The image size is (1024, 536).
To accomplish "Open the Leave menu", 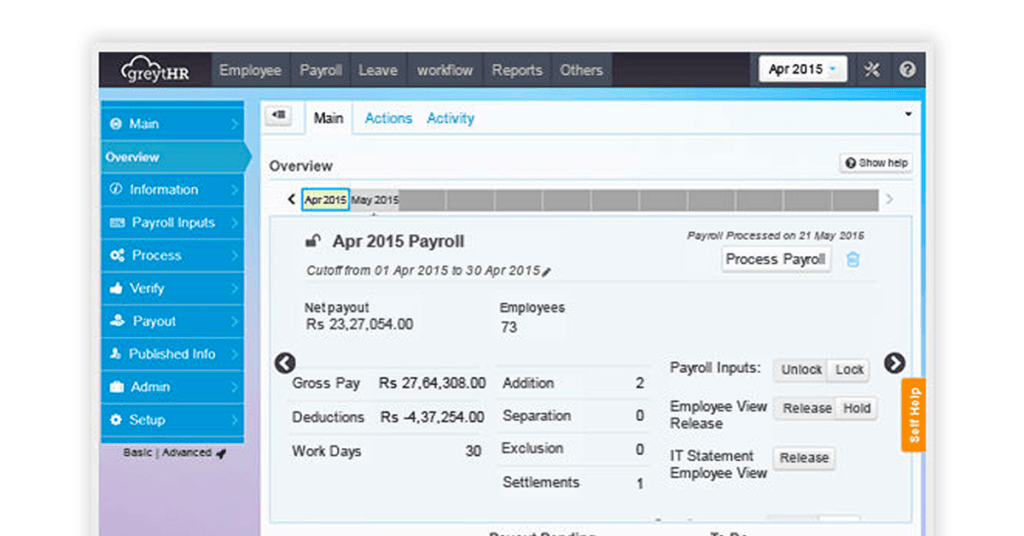I will click(x=378, y=70).
